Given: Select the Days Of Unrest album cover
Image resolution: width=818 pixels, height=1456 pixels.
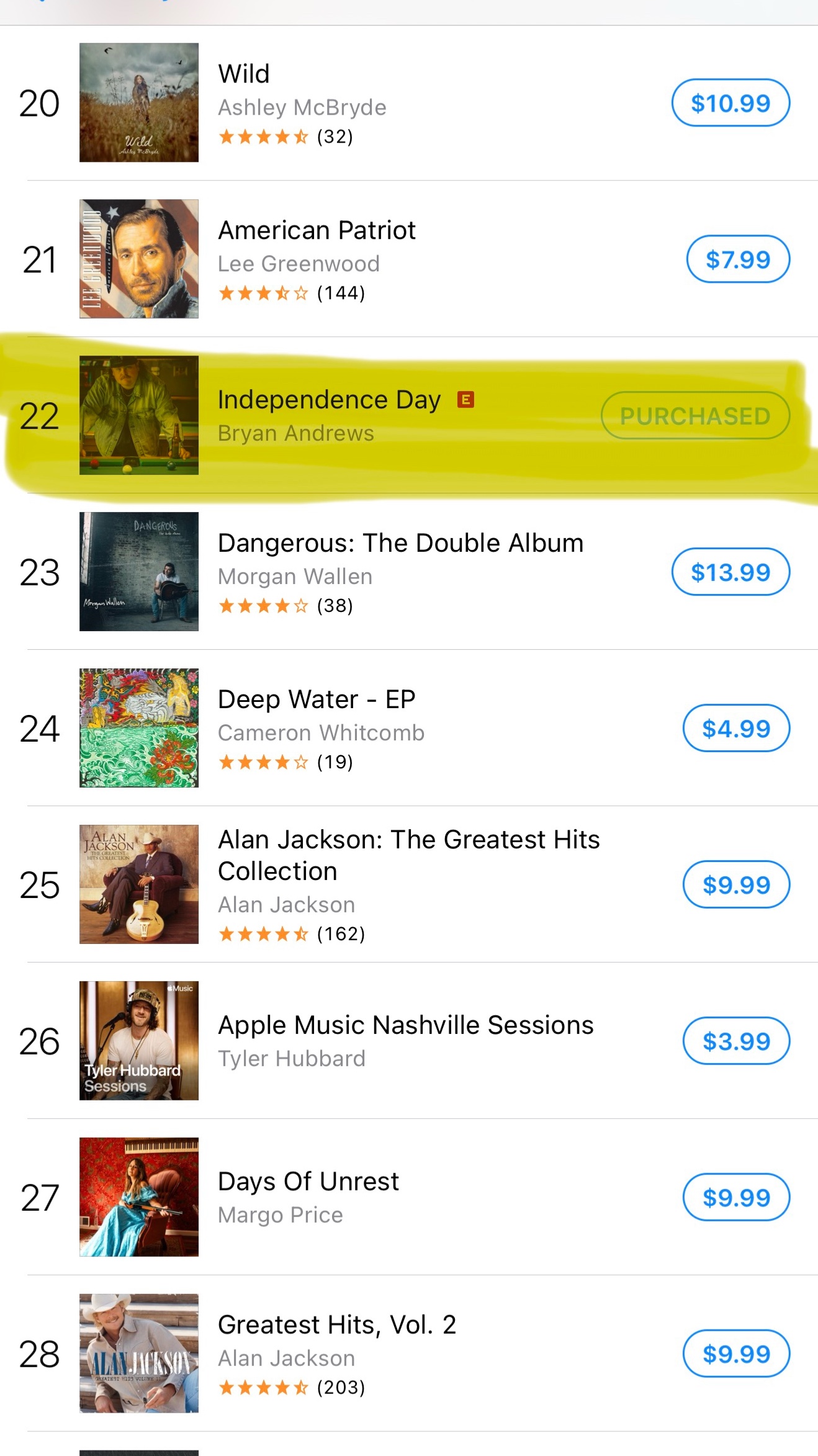Looking at the screenshot, I should click(x=139, y=1197).
